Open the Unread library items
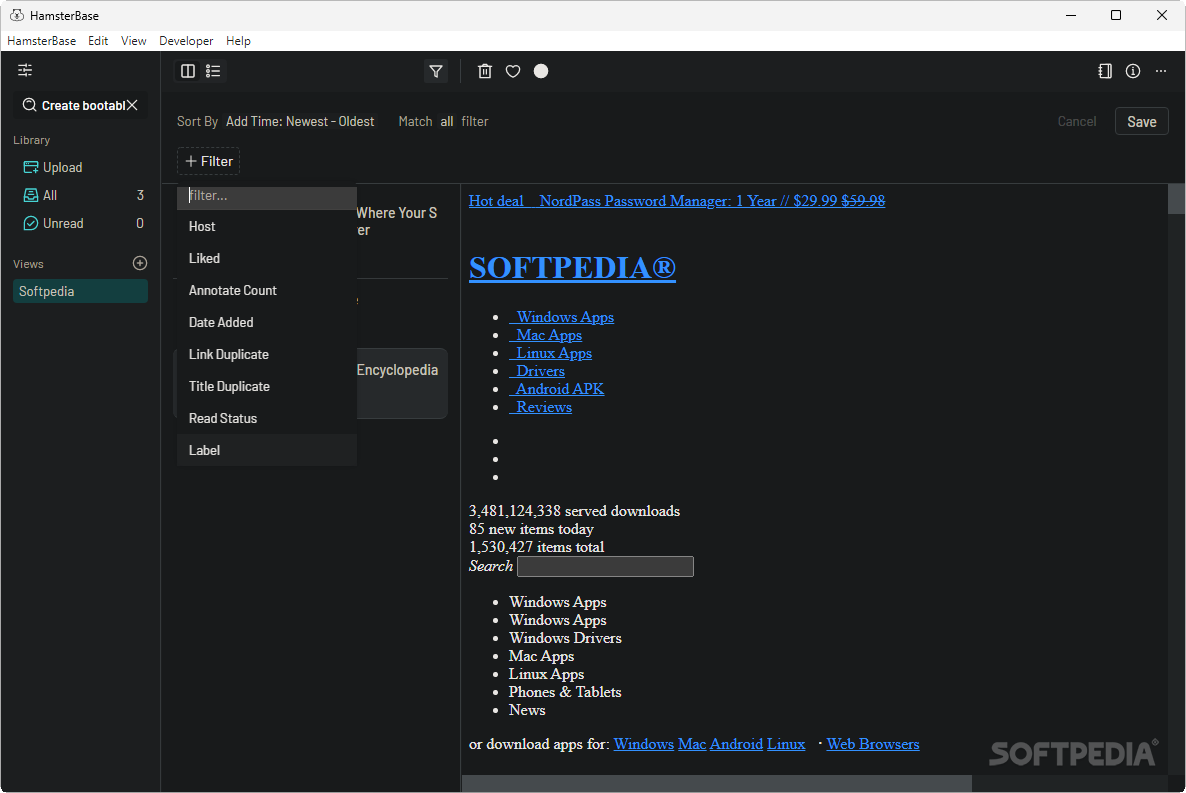1186x793 pixels. [80, 223]
